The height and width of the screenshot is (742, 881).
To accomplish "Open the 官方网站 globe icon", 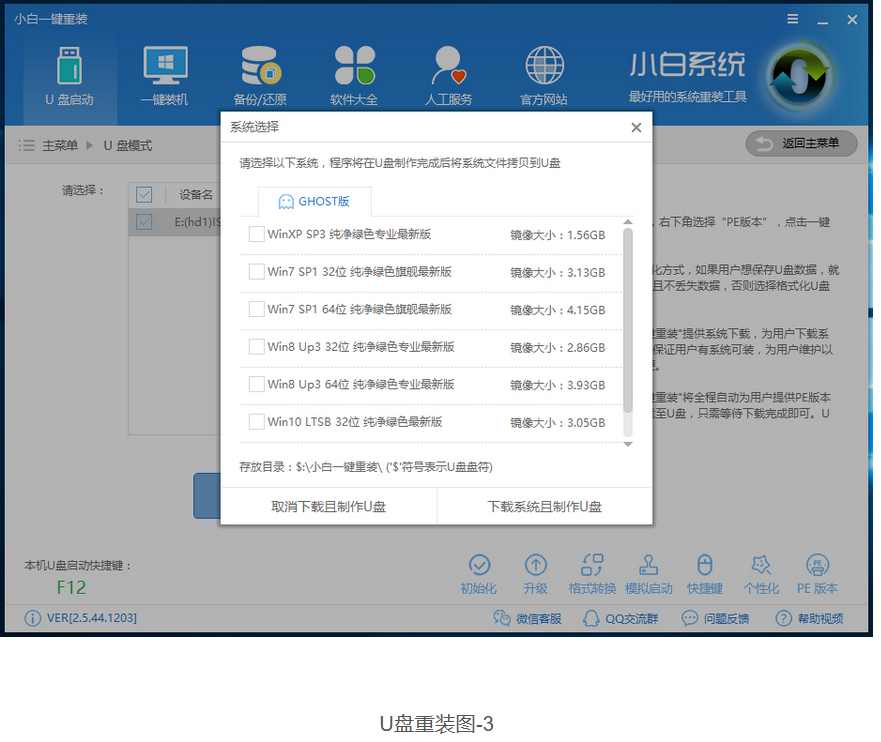I will (543, 66).
